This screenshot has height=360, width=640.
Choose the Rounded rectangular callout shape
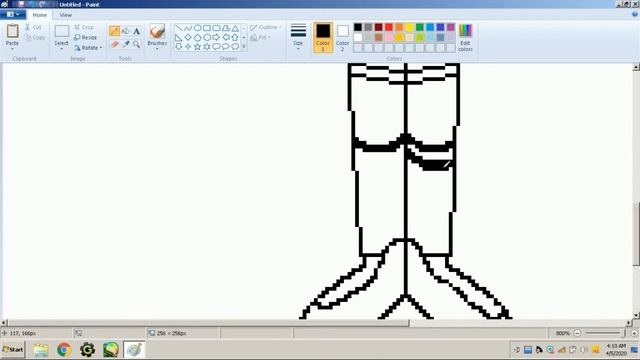click(216, 47)
